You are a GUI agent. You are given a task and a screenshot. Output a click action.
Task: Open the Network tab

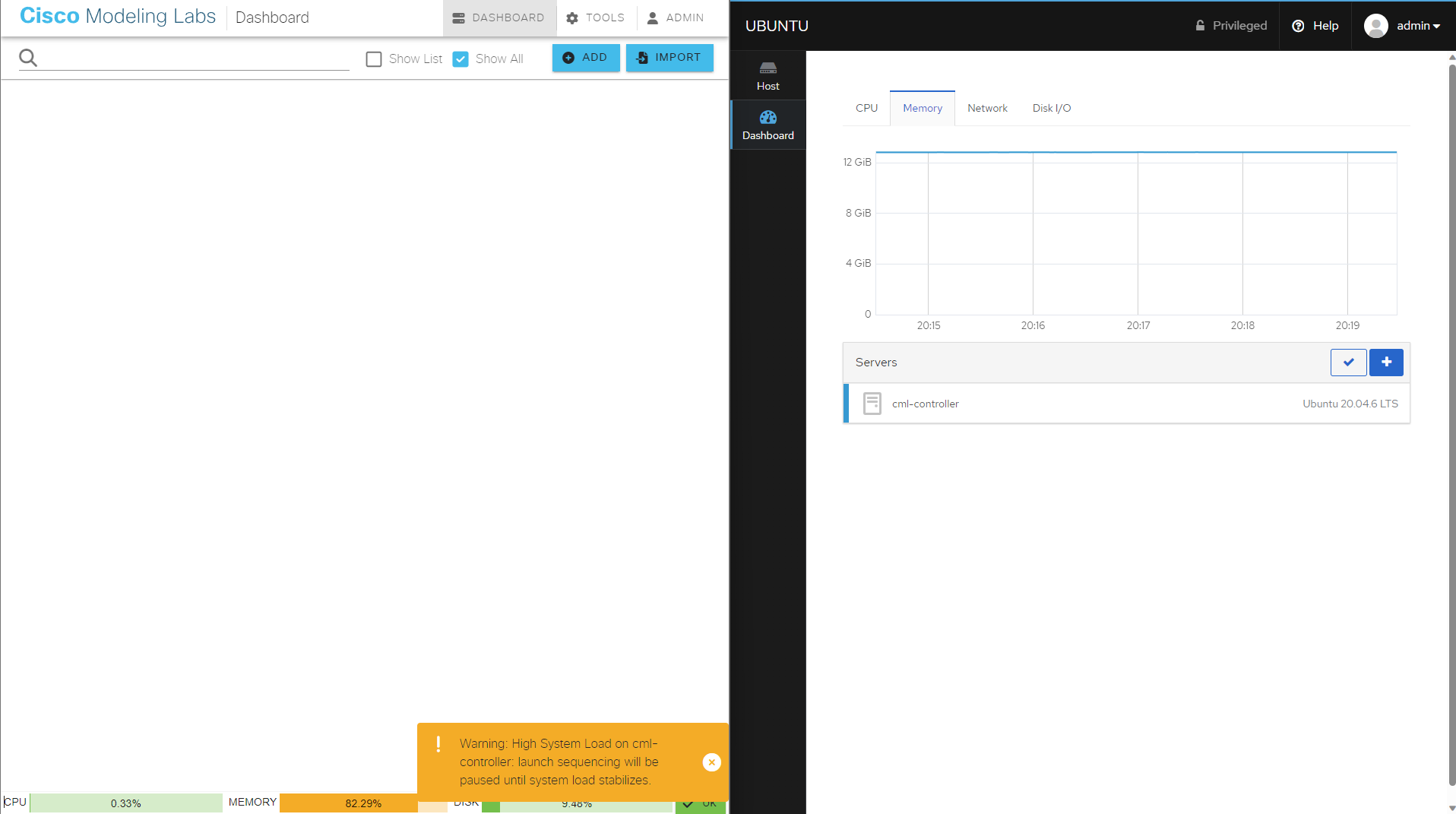pyautogui.click(x=987, y=108)
